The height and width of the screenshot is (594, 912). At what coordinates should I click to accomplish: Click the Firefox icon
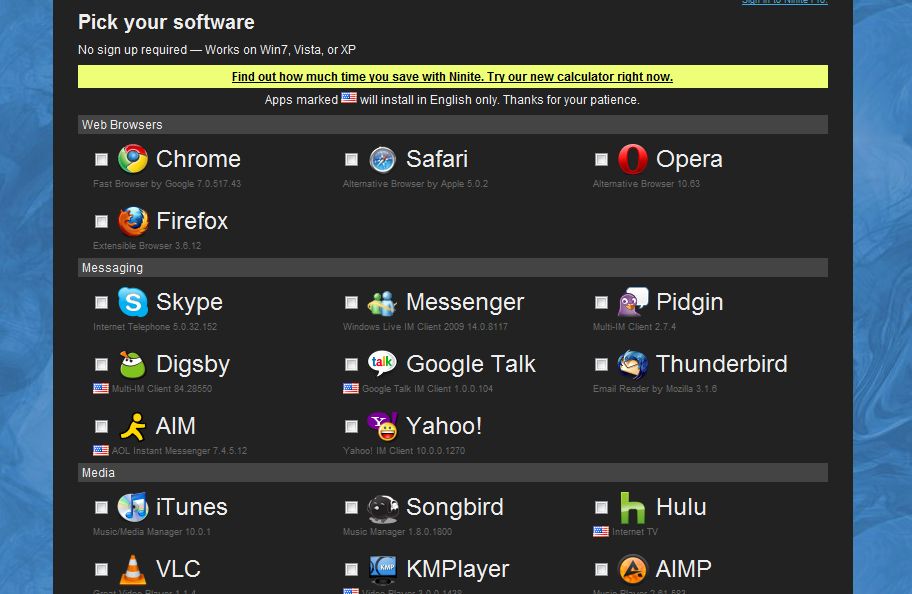(x=133, y=221)
